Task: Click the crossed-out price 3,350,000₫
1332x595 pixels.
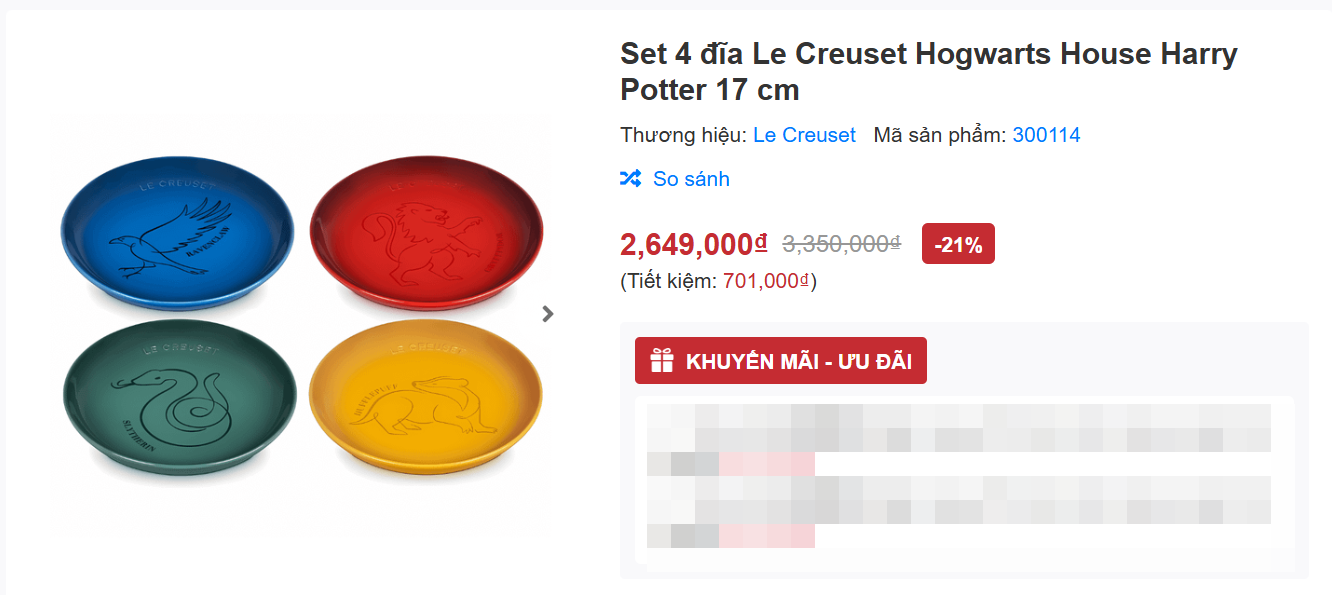Action: 841,244
